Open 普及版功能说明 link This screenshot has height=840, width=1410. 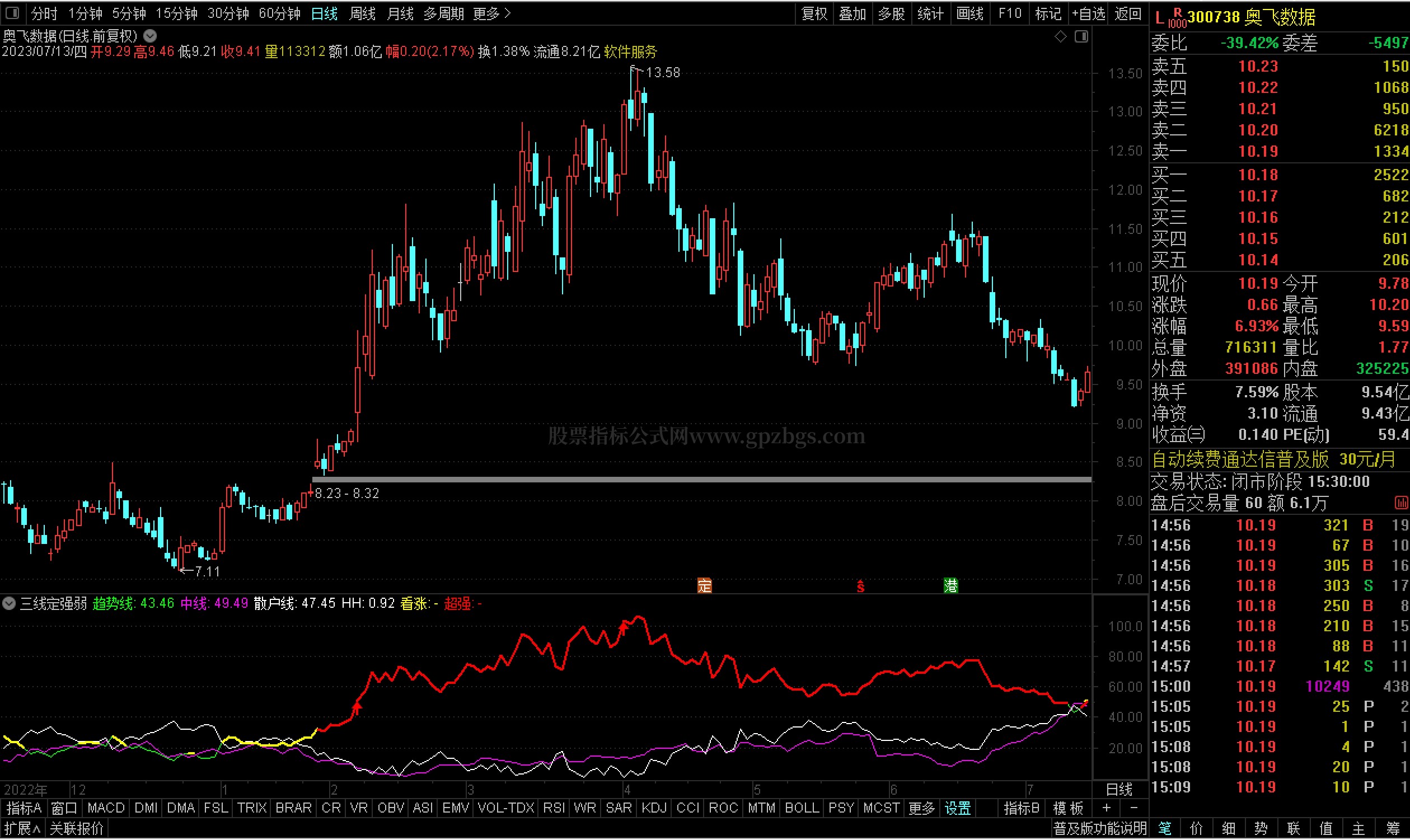pyautogui.click(x=1100, y=829)
